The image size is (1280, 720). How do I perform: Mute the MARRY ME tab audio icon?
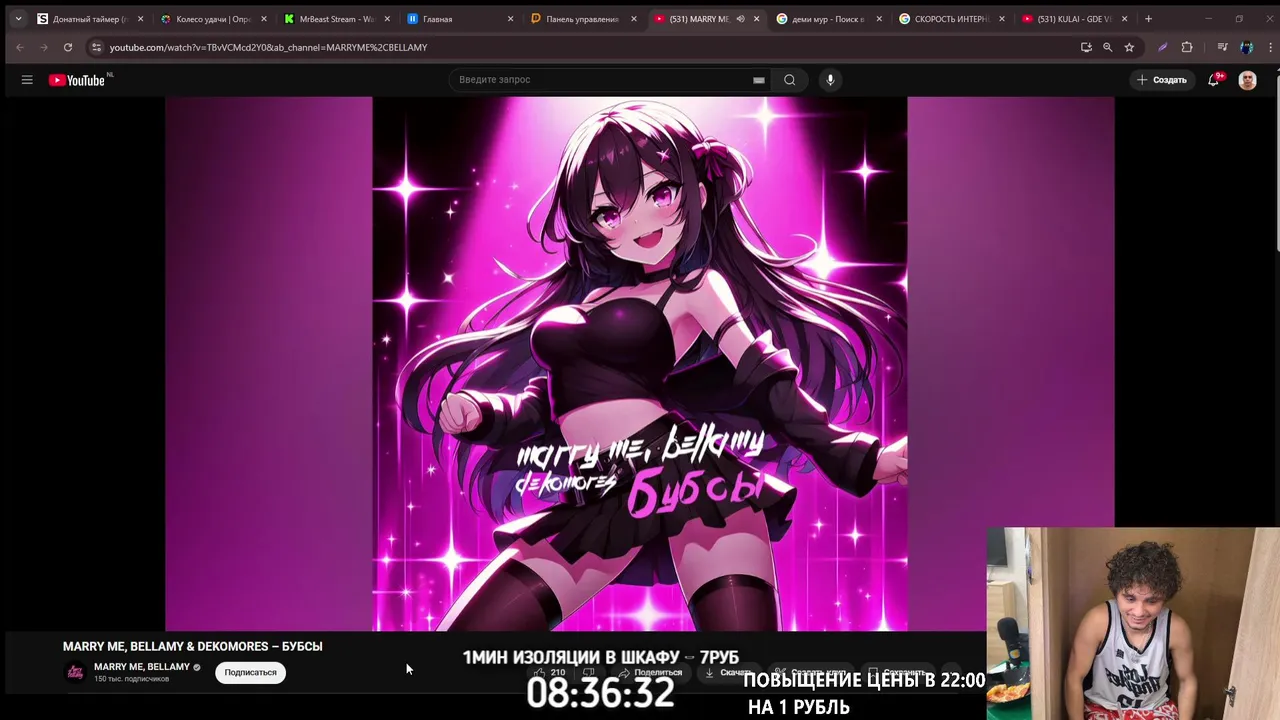740,19
